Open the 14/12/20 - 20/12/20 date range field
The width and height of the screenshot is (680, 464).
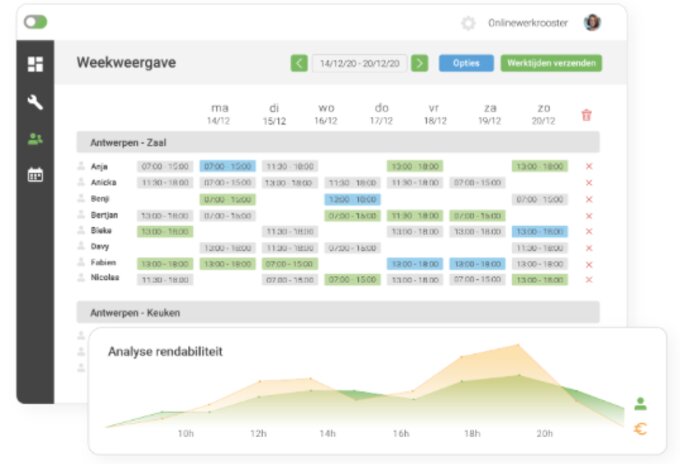pyautogui.click(x=360, y=63)
